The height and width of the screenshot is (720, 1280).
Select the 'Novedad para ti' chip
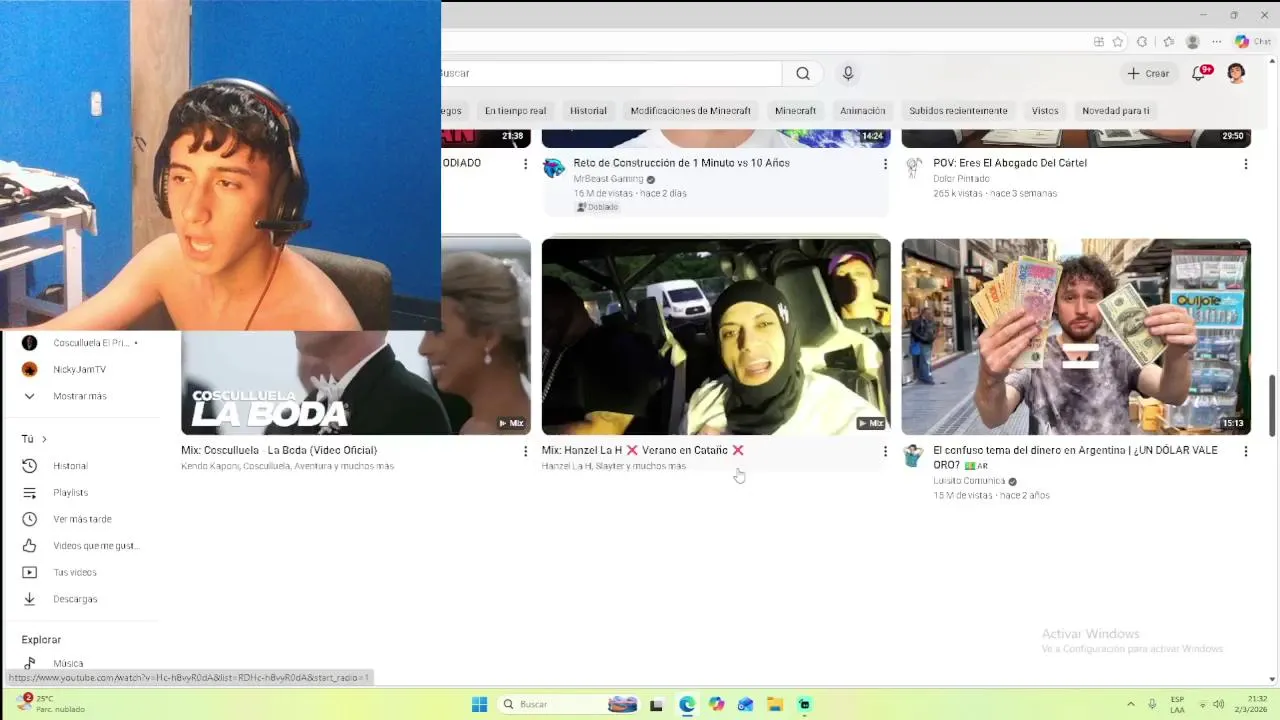(1115, 111)
